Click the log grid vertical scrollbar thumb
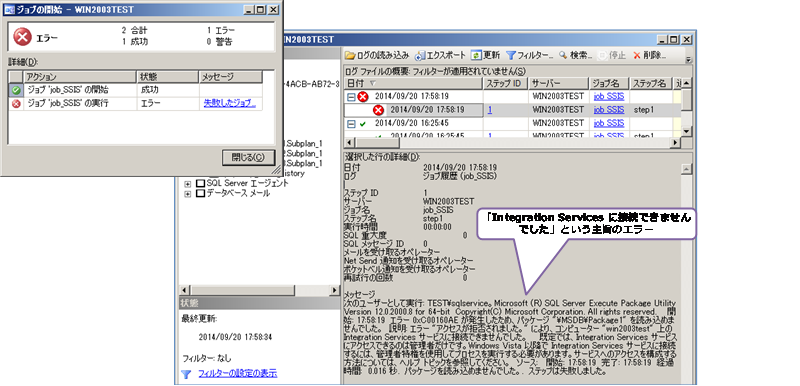 (687, 99)
